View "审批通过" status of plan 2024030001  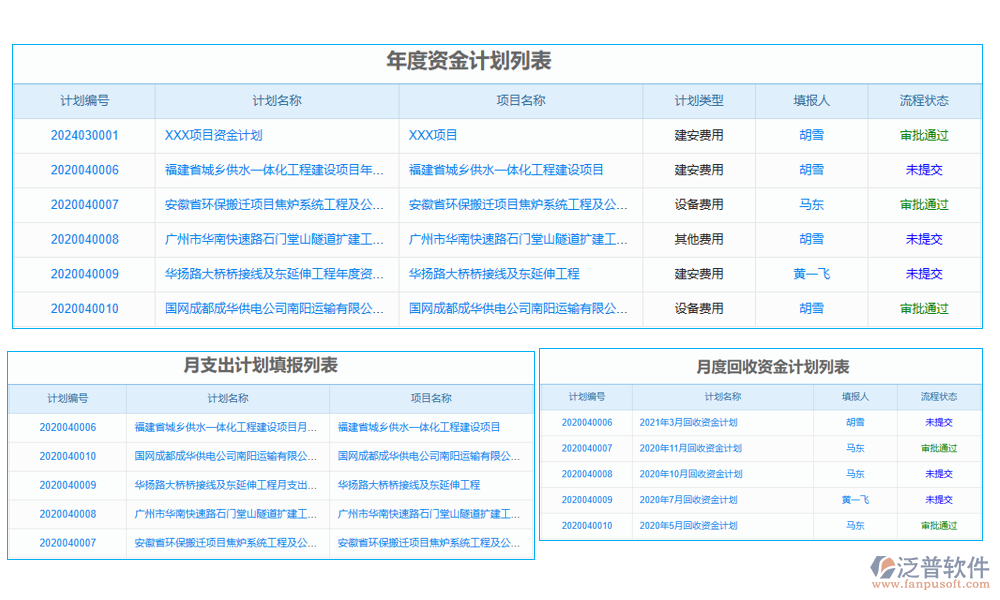[924, 135]
